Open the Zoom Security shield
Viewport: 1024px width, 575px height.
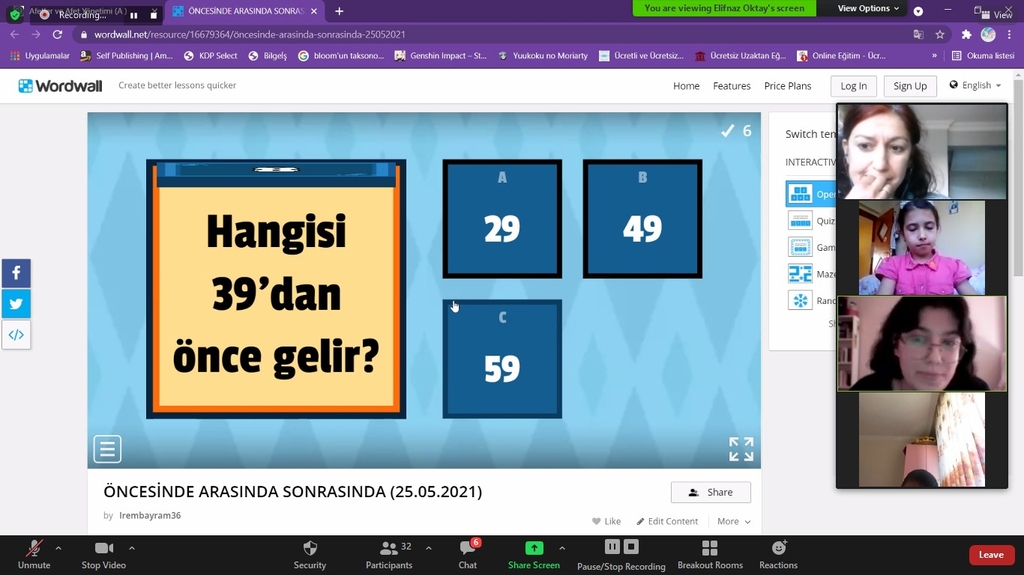click(310, 554)
